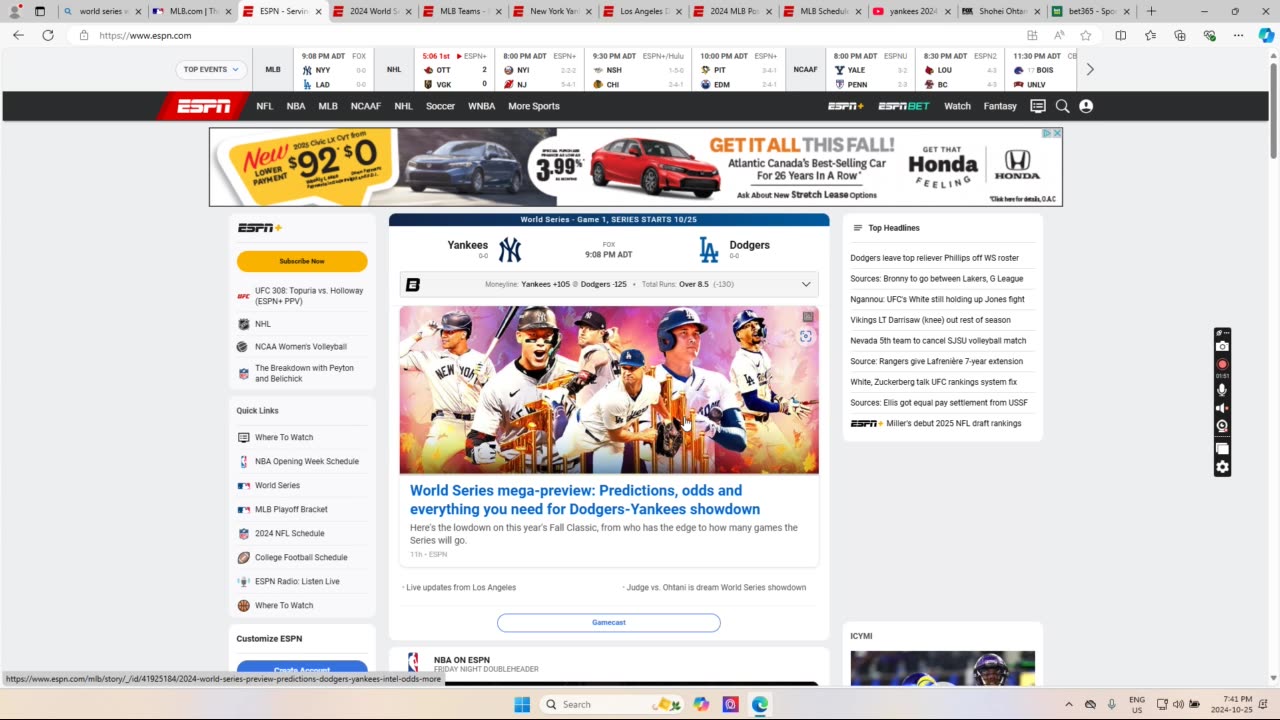Click the visual search icon on the hero image
Viewport: 1280px width, 720px height.
[806, 336]
